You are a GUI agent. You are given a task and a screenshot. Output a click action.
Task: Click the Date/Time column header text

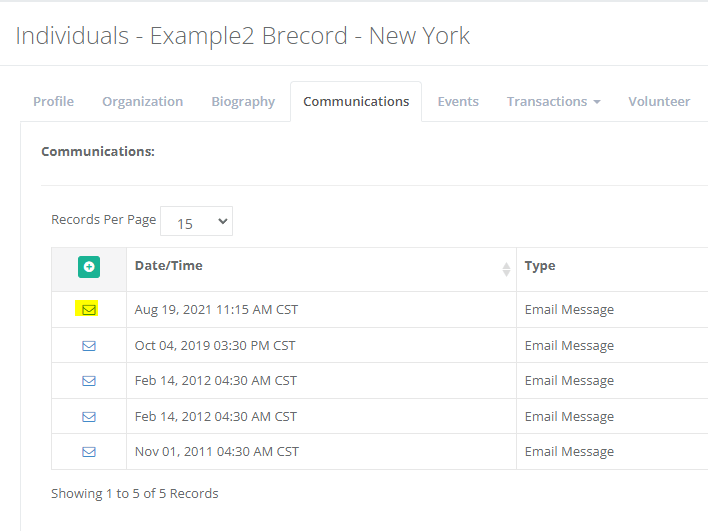(168, 266)
